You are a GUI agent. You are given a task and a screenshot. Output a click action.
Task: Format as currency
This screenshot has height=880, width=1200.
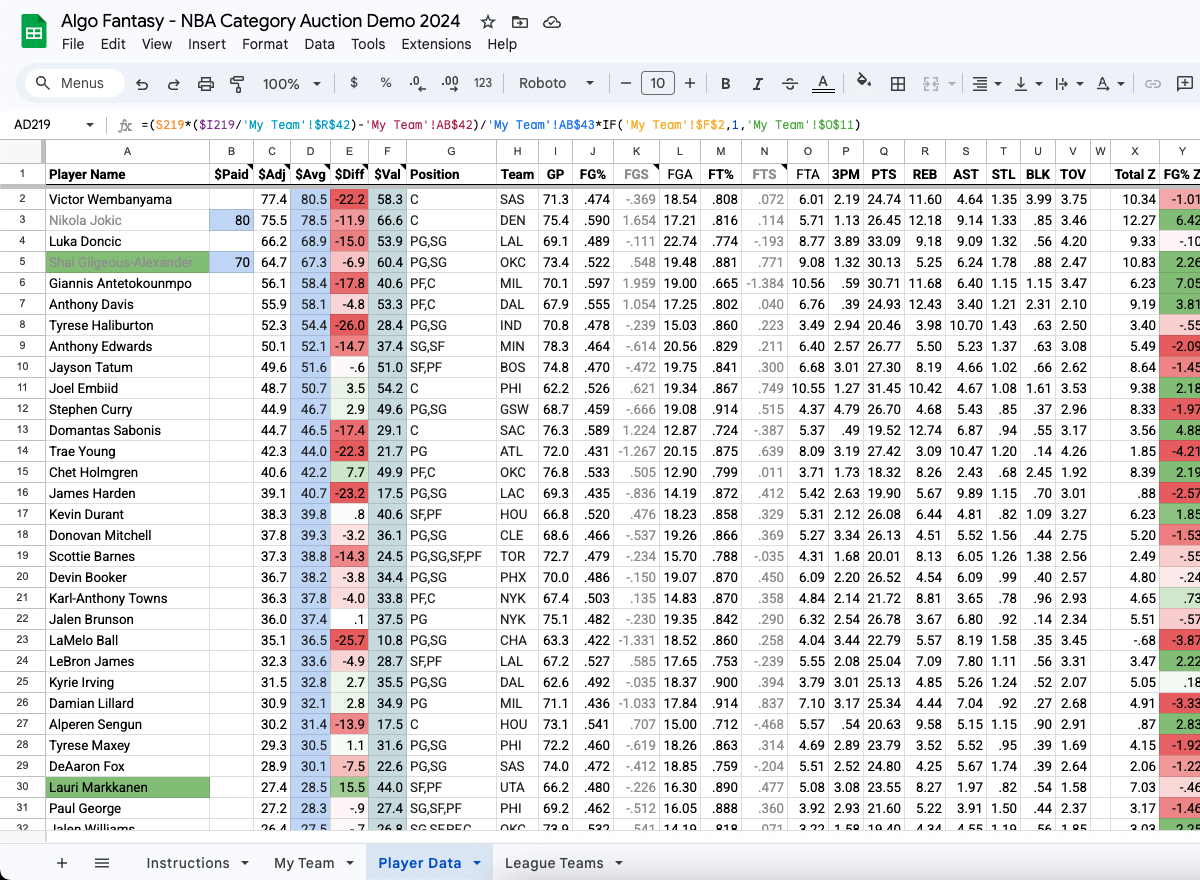354,83
